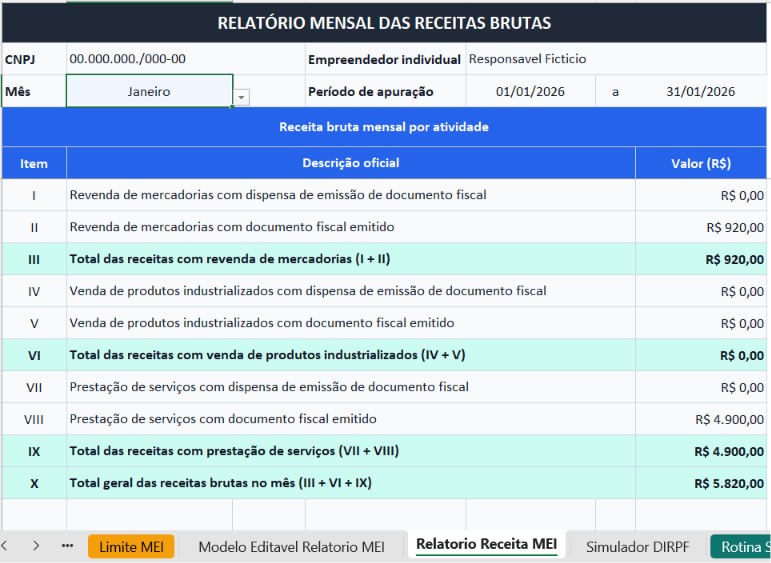Select the R$ 0,00 value in row IV
The height and width of the screenshot is (563, 771).
click(701, 291)
